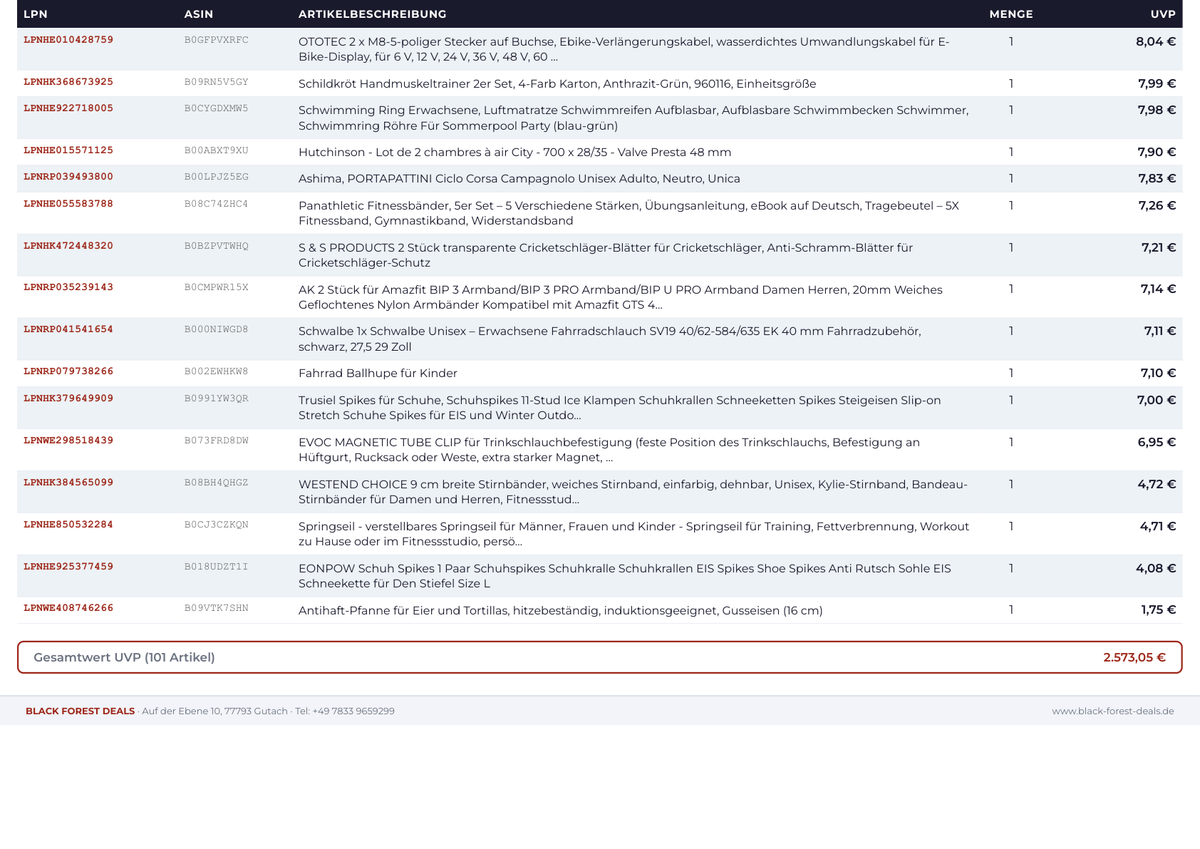Select ASIN B00LPJZ5EG for Ashima item

point(216,178)
